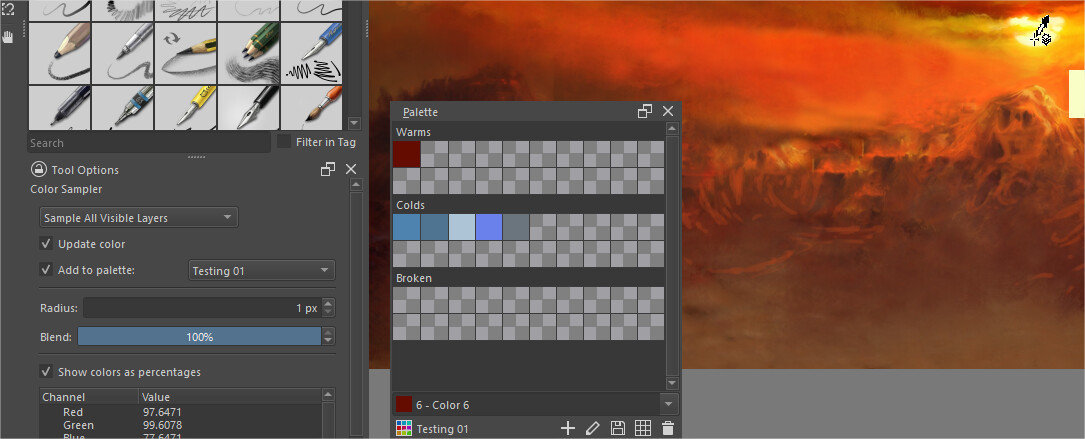This screenshot has width=1085, height=439.
Task: Click the trash can delete color icon
Action: [668, 428]
